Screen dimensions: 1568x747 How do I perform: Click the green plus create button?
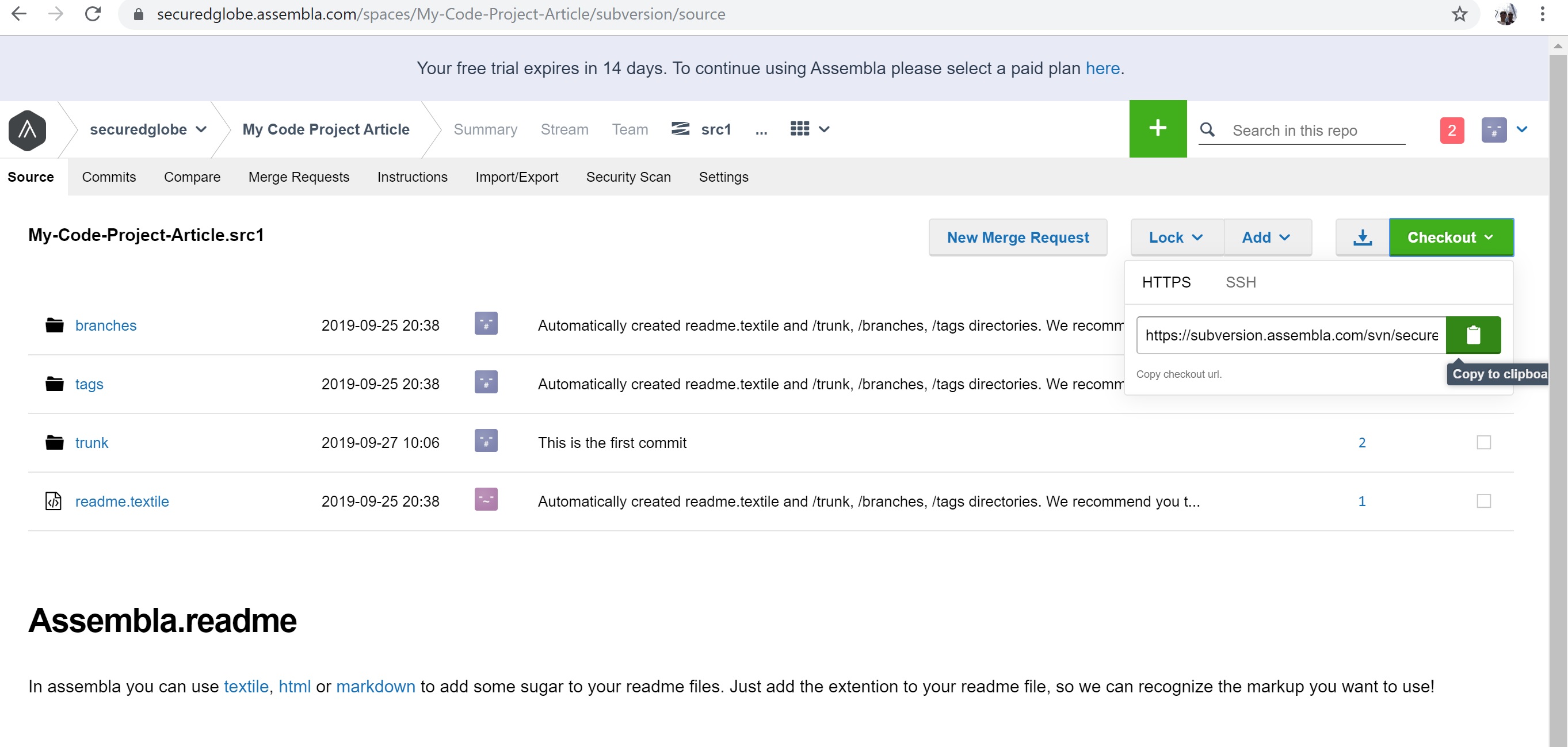click(1158, 128)
